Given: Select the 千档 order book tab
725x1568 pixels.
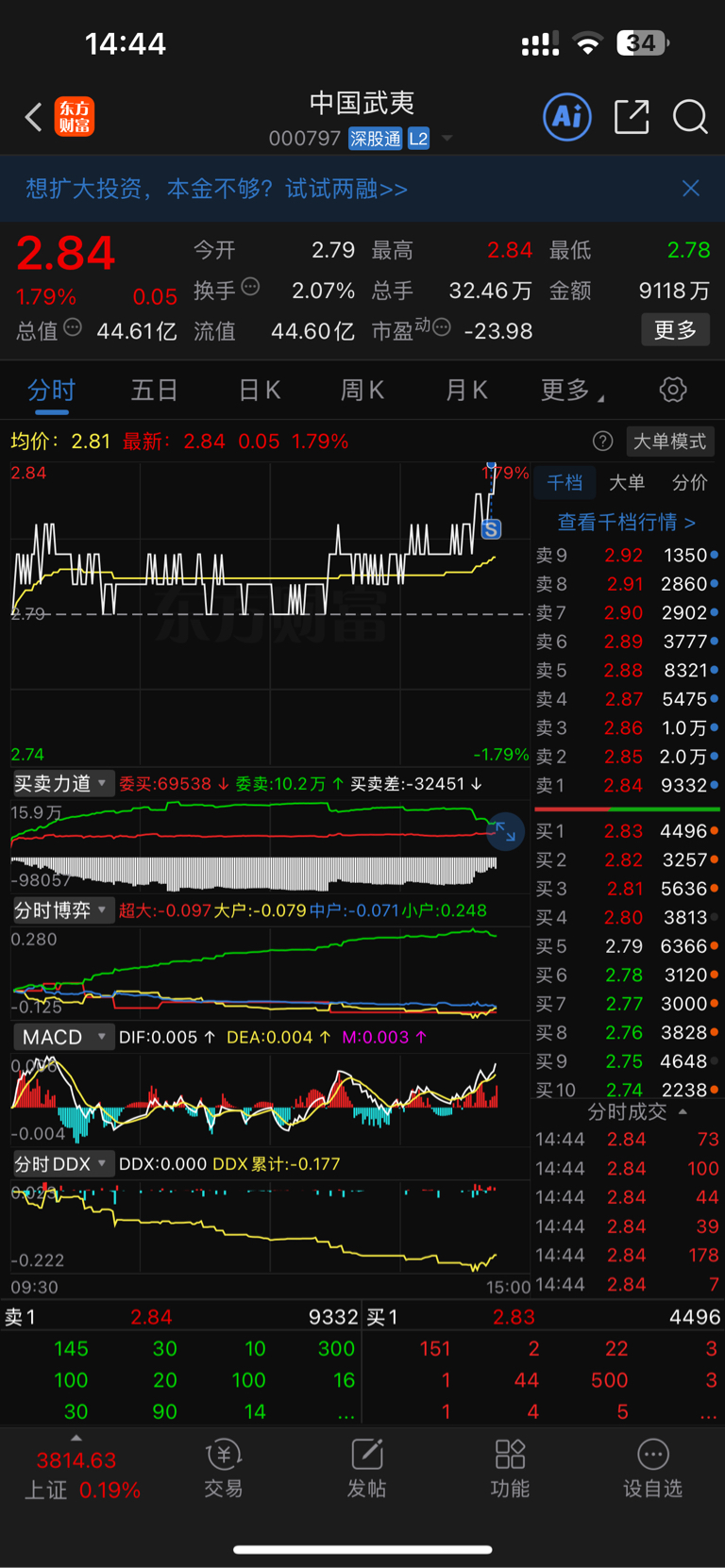Looking at the screenshot, I should [565, 482].
